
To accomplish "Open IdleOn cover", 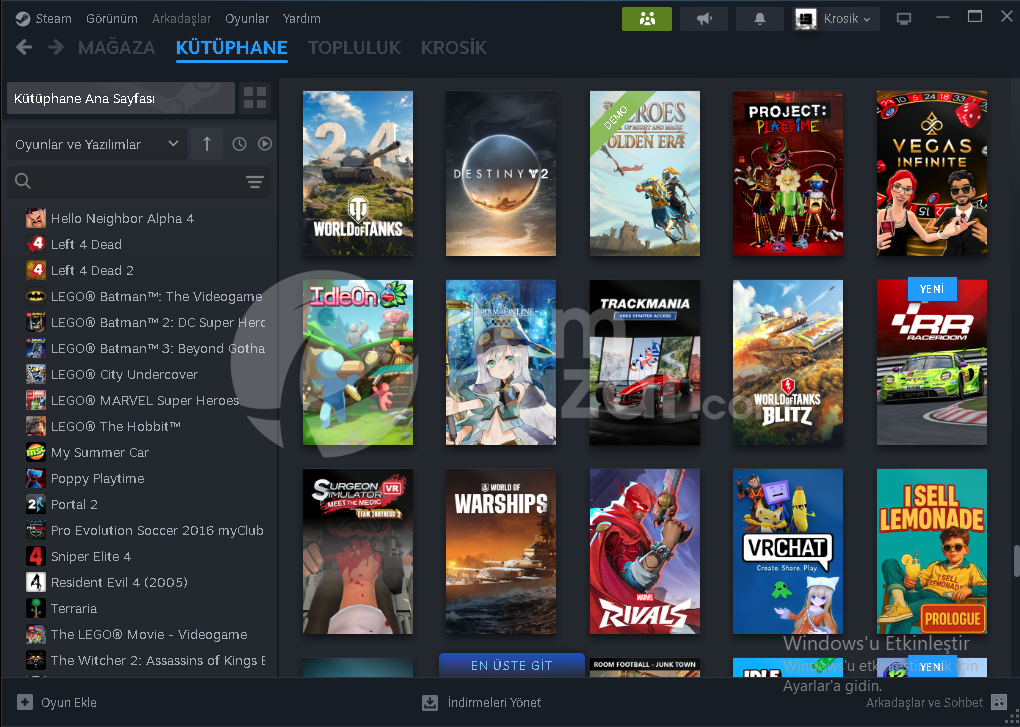I will 358,362.
